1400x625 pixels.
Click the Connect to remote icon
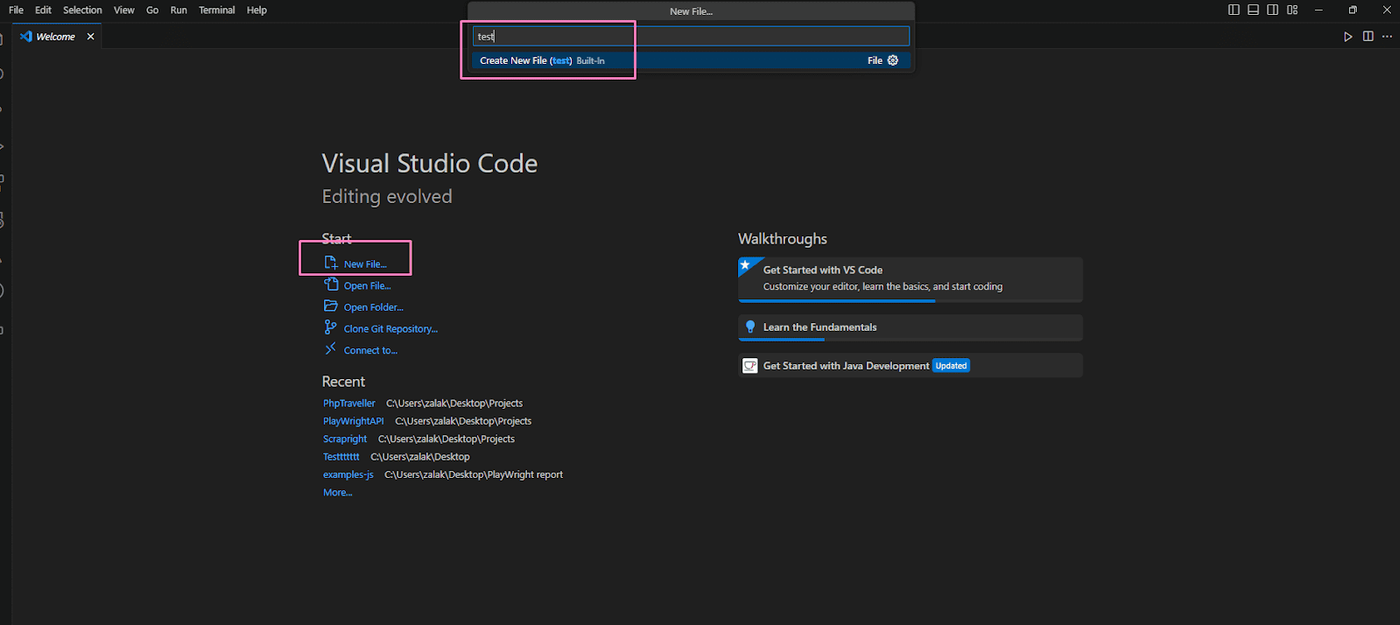(331, 349)
